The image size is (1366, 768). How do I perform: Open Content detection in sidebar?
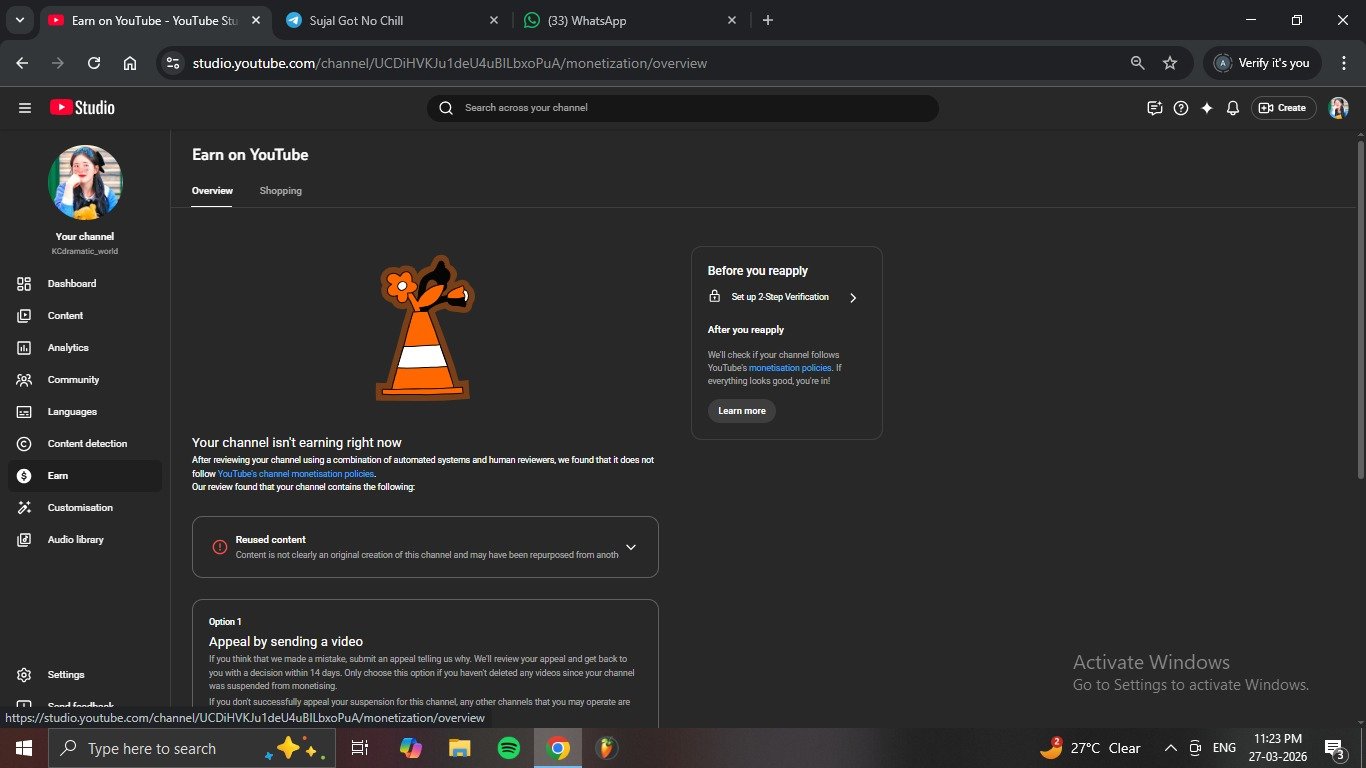[x=87, y=444]
